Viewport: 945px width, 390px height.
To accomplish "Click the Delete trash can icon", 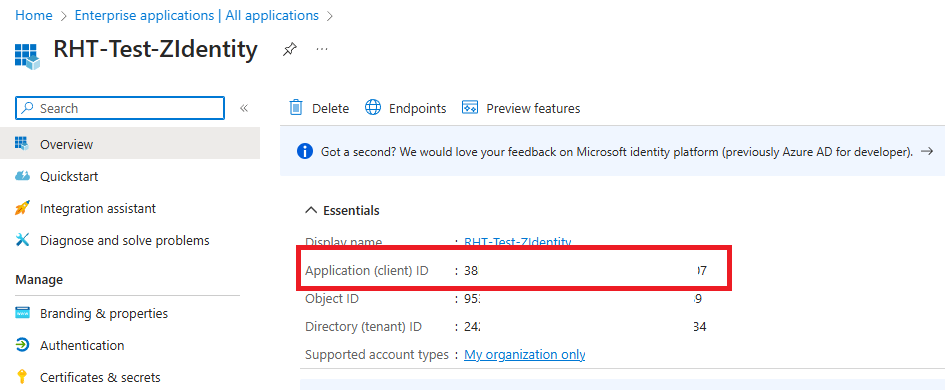I will coord(296,108).
